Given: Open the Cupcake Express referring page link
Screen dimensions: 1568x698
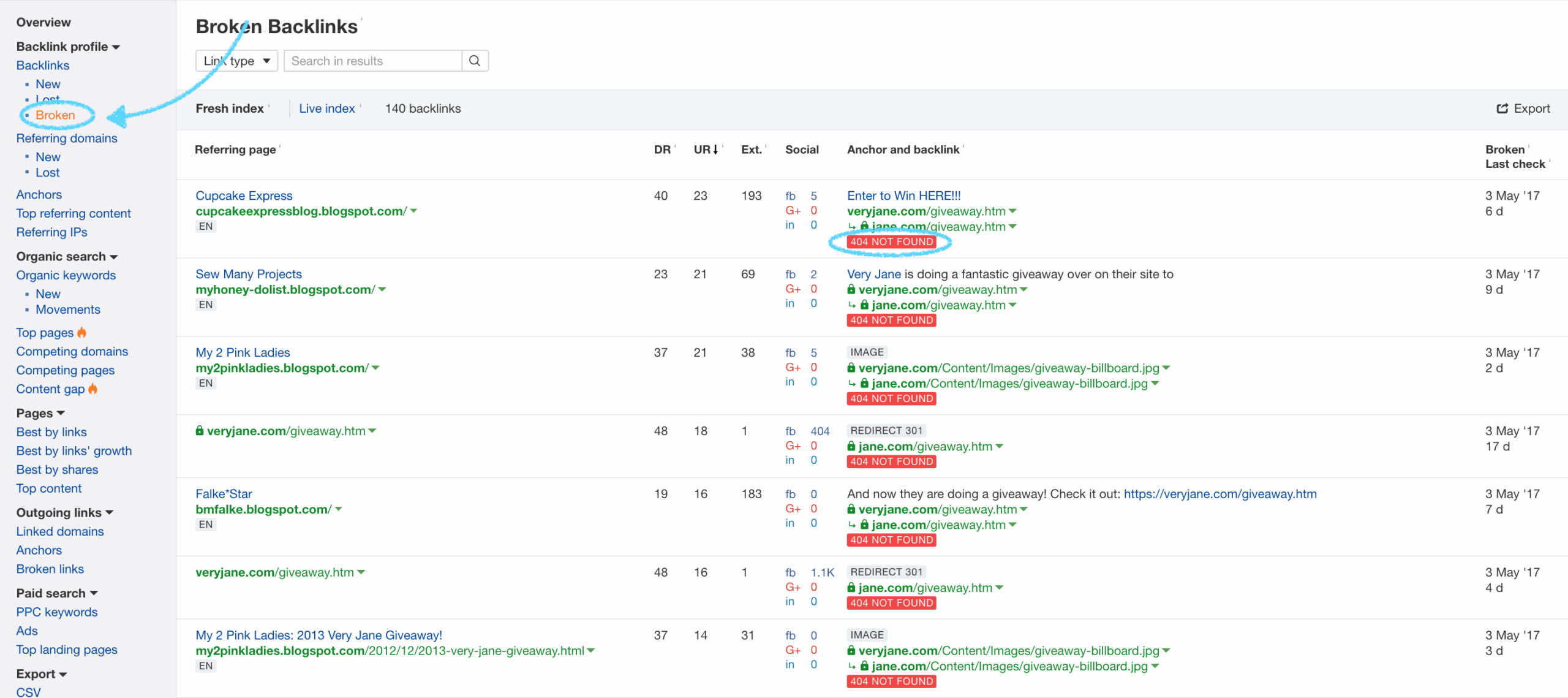Looking at the screenshot, I should point(244,195).
